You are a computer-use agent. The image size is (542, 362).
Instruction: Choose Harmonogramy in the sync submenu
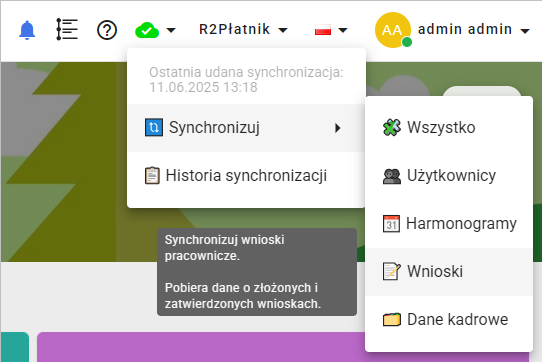pos(449,224)
